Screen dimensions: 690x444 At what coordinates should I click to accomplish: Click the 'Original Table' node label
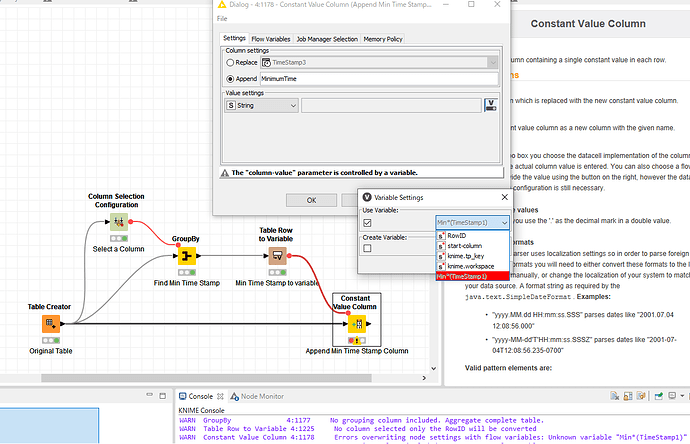pyautogui.click(x=51, y=351)
